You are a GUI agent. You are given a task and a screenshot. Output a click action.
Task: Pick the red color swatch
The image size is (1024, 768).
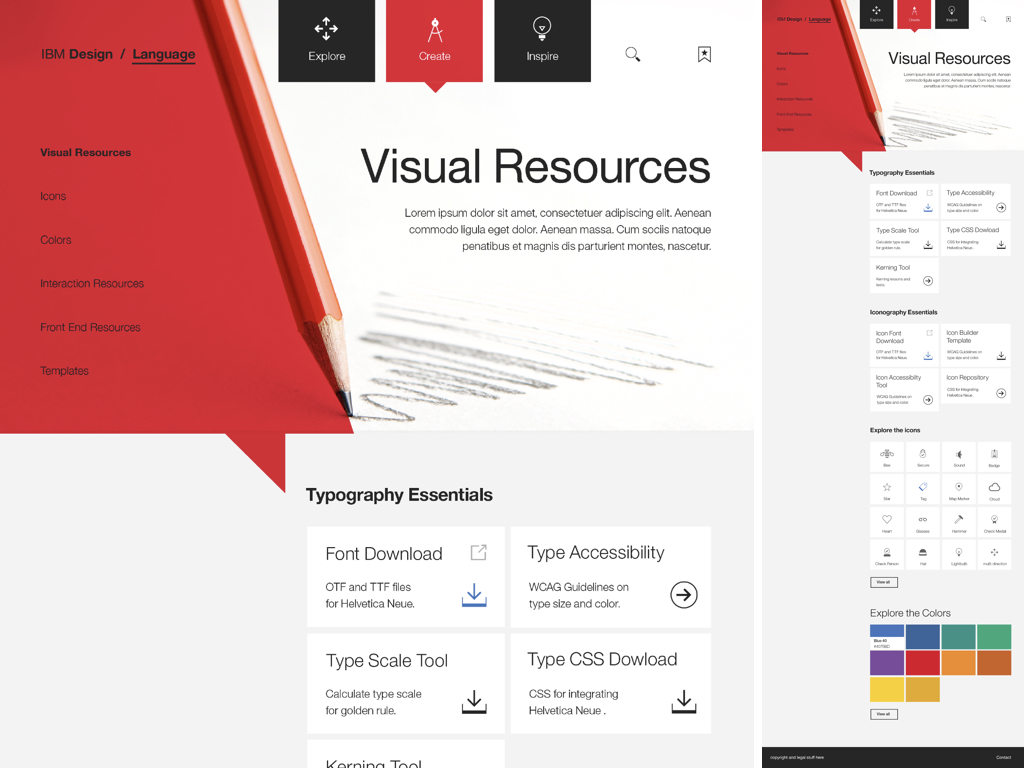[x=923, y=663]
